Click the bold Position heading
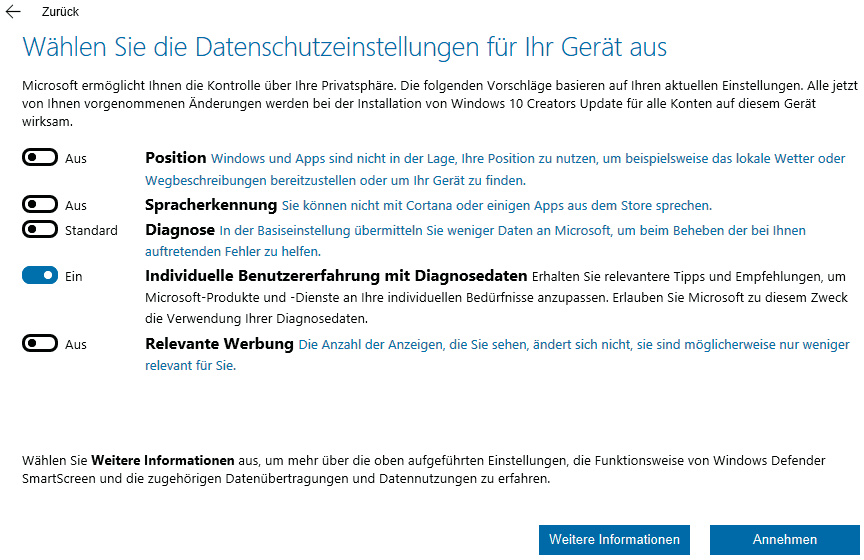The width and height of the screenshot is (864, 560). click(175, 158)
